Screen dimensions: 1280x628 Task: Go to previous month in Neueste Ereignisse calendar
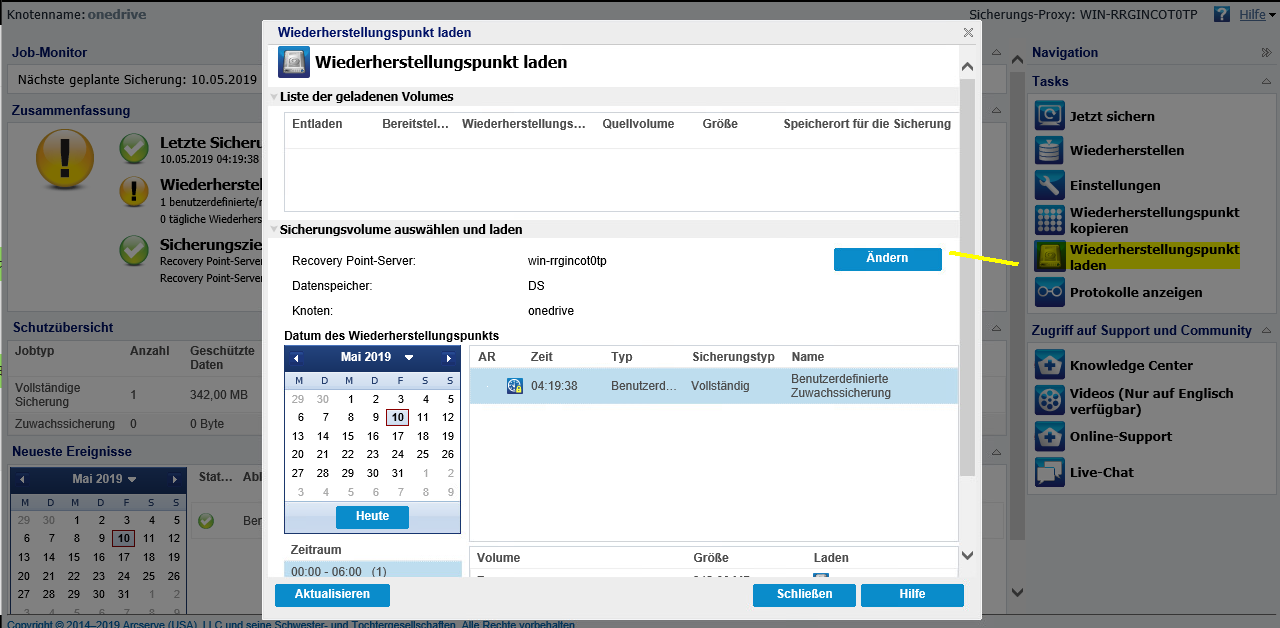point(22,480)
